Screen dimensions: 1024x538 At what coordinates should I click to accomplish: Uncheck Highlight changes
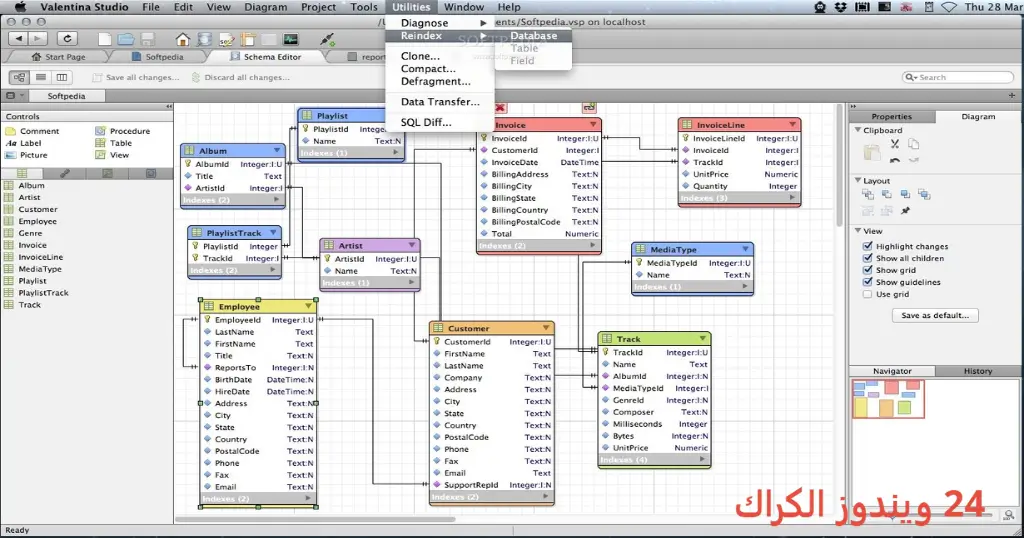(867, 246)
